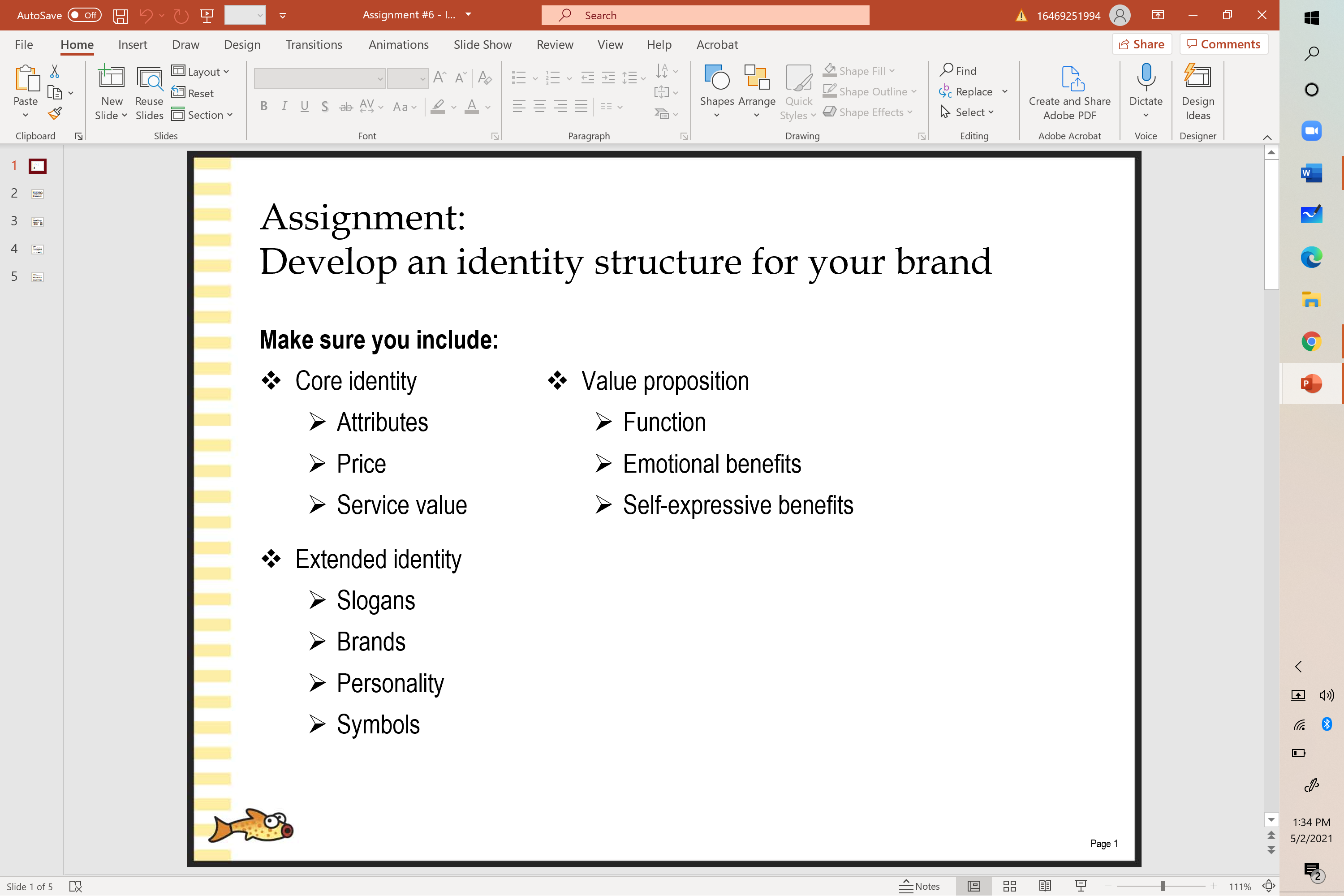Start slideshow from beginning icon
This screenshot has width=1344, height=896.
pos(207,15)
